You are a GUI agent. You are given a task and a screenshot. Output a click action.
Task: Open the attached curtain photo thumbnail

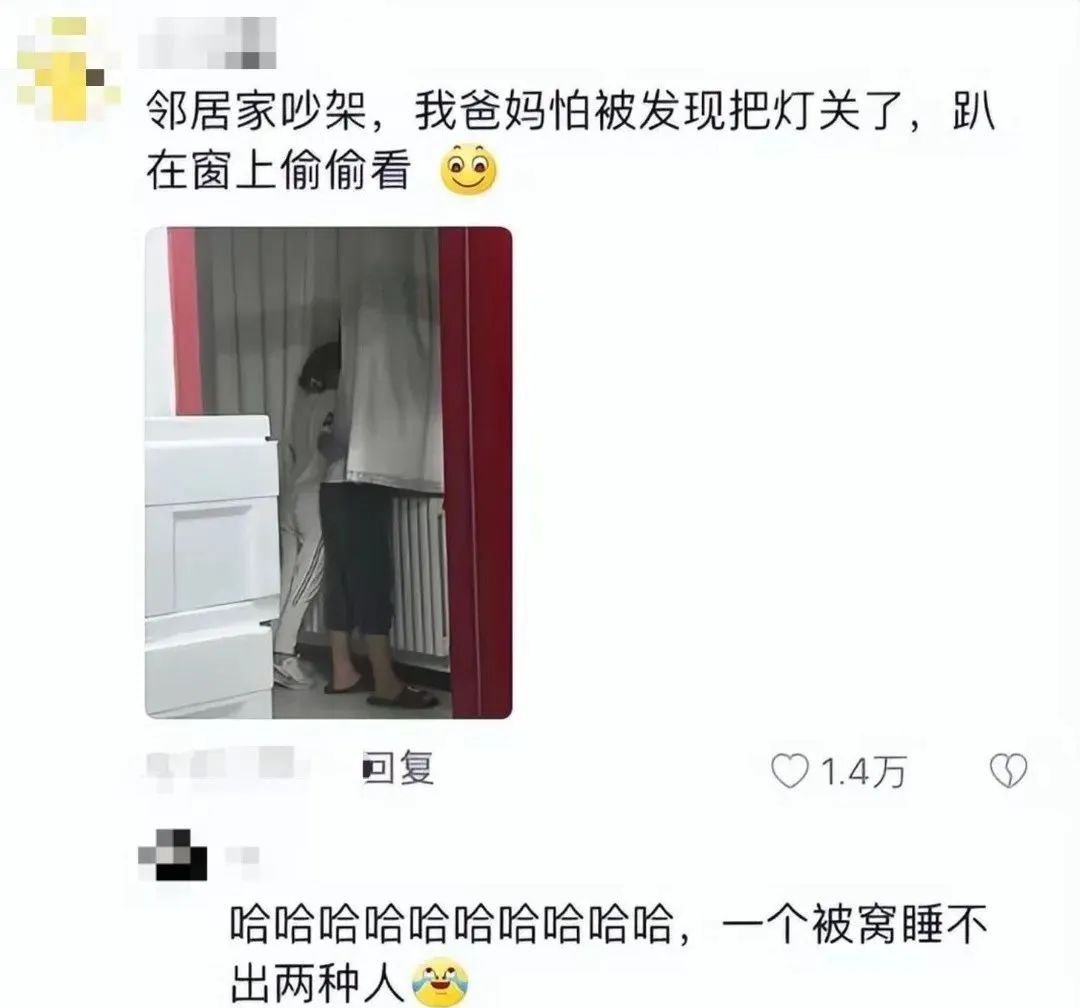click(x=329, y=473)
